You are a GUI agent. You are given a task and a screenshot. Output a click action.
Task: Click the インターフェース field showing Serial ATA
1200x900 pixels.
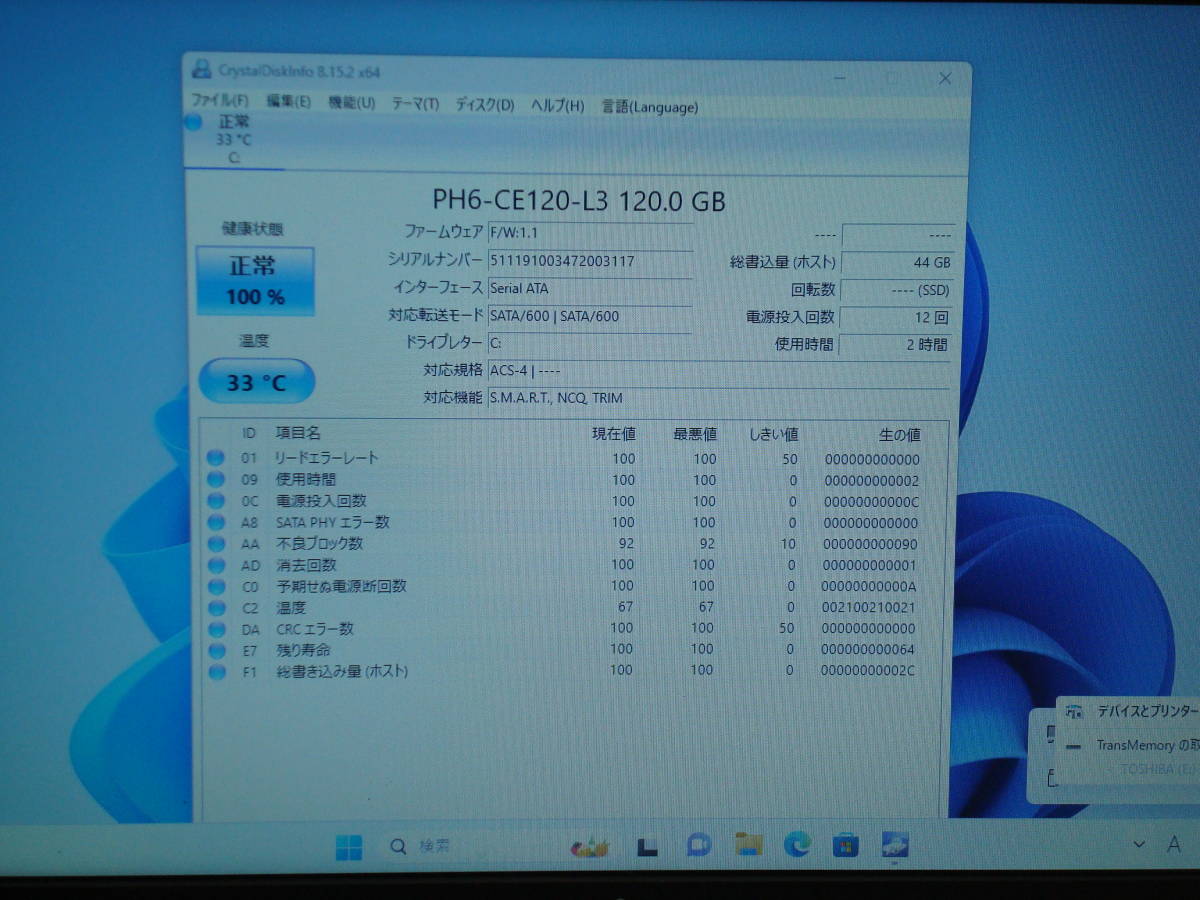(x=590, y=288)
